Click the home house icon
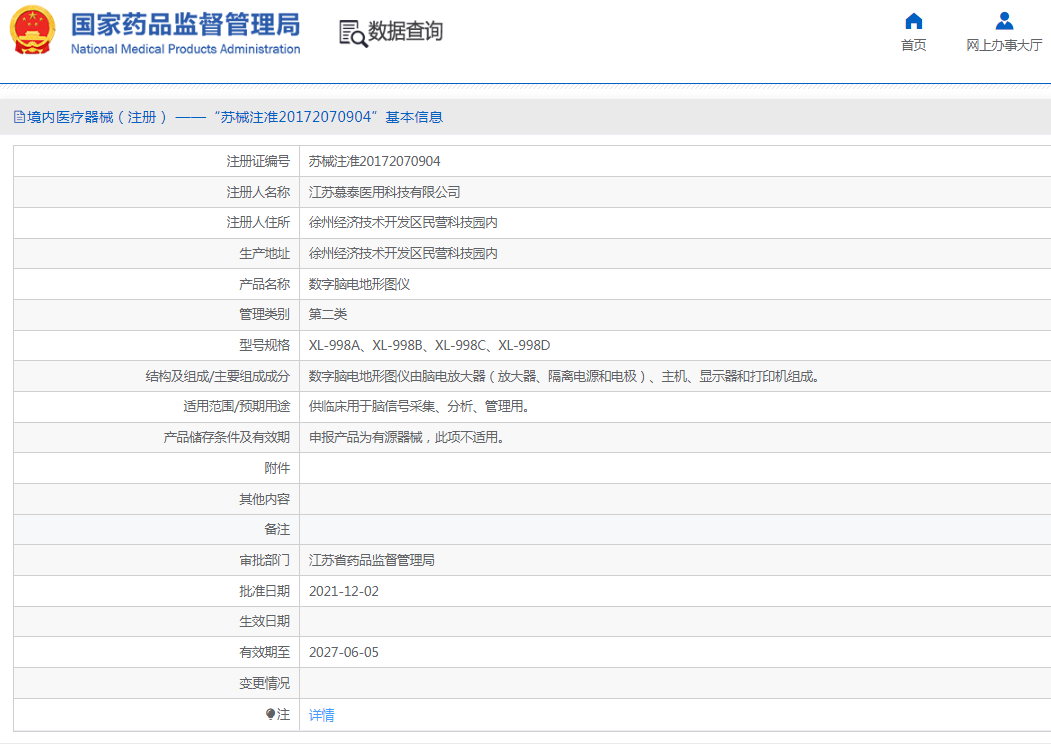This screenshot has width=1051, height=744. pos(914,21)
